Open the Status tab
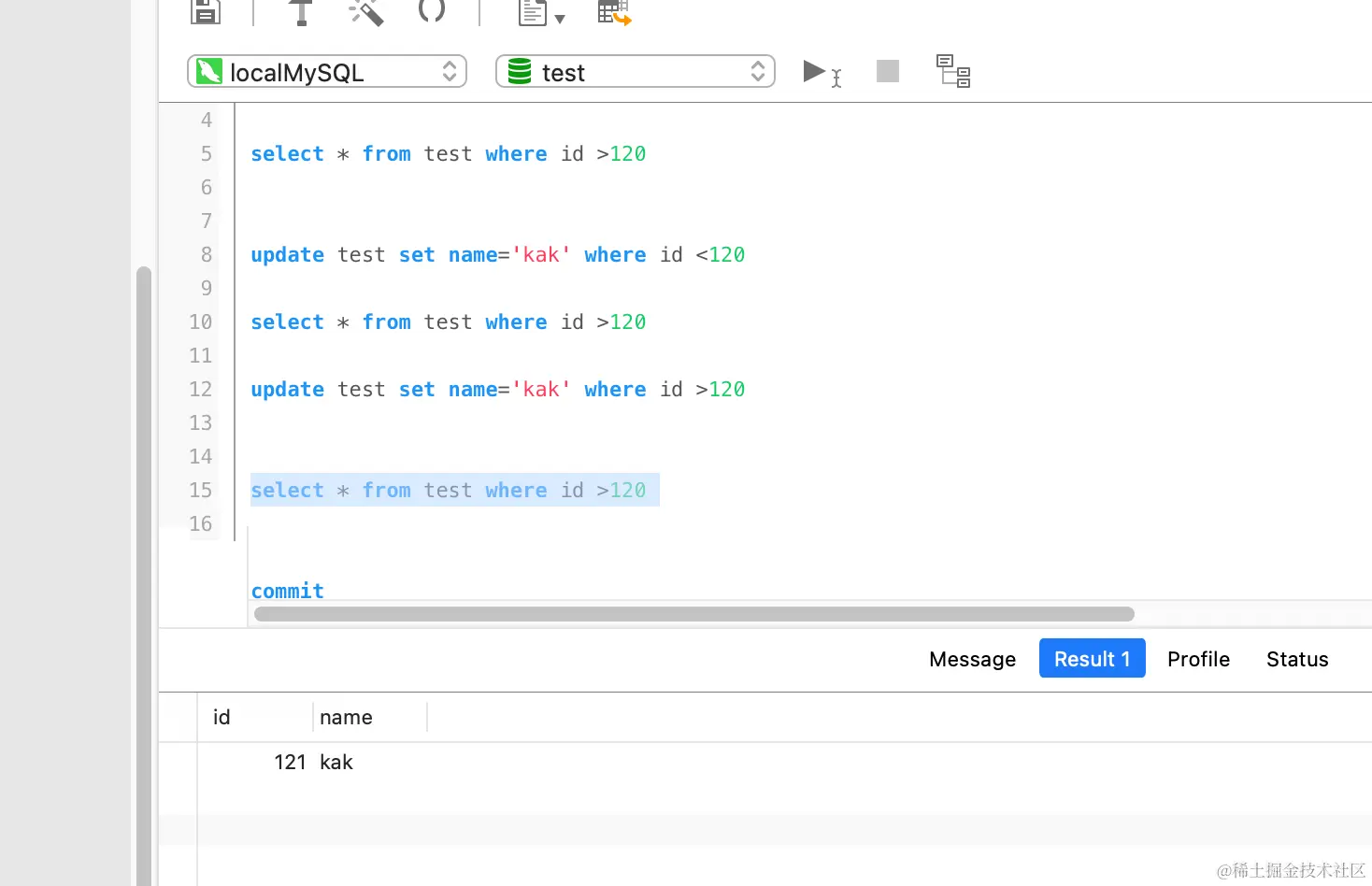The height and width of the screenshot is (886, 1372). 1297,659
